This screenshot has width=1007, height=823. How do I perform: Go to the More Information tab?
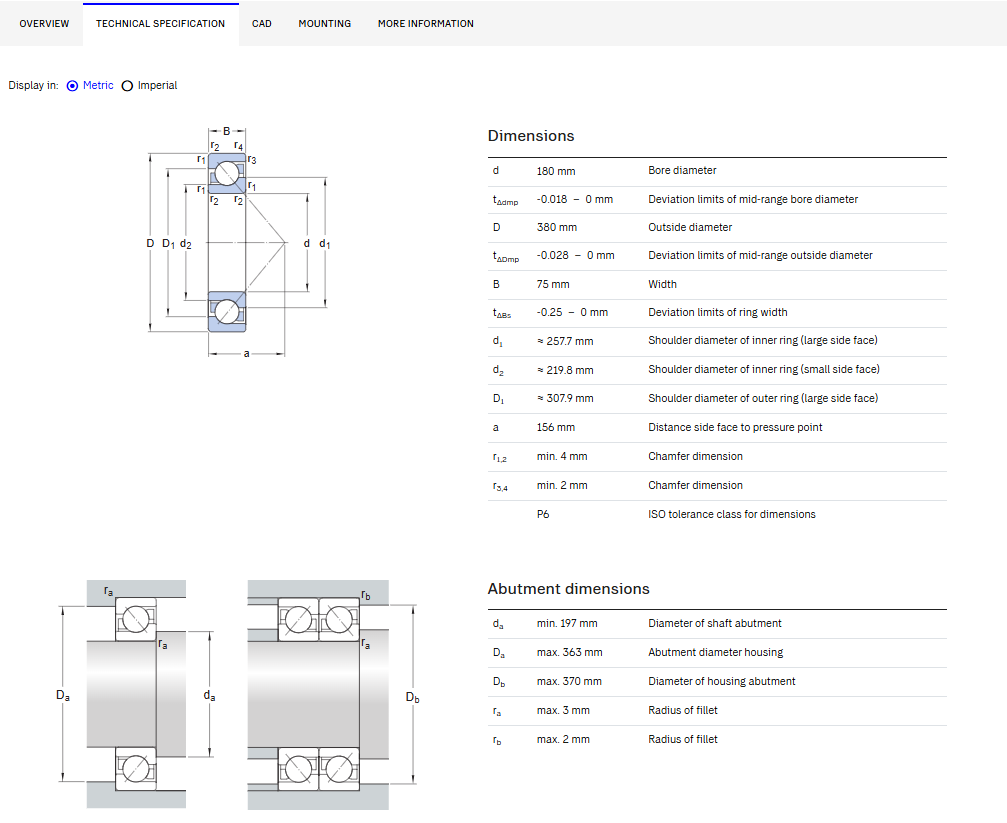[426, 24]
